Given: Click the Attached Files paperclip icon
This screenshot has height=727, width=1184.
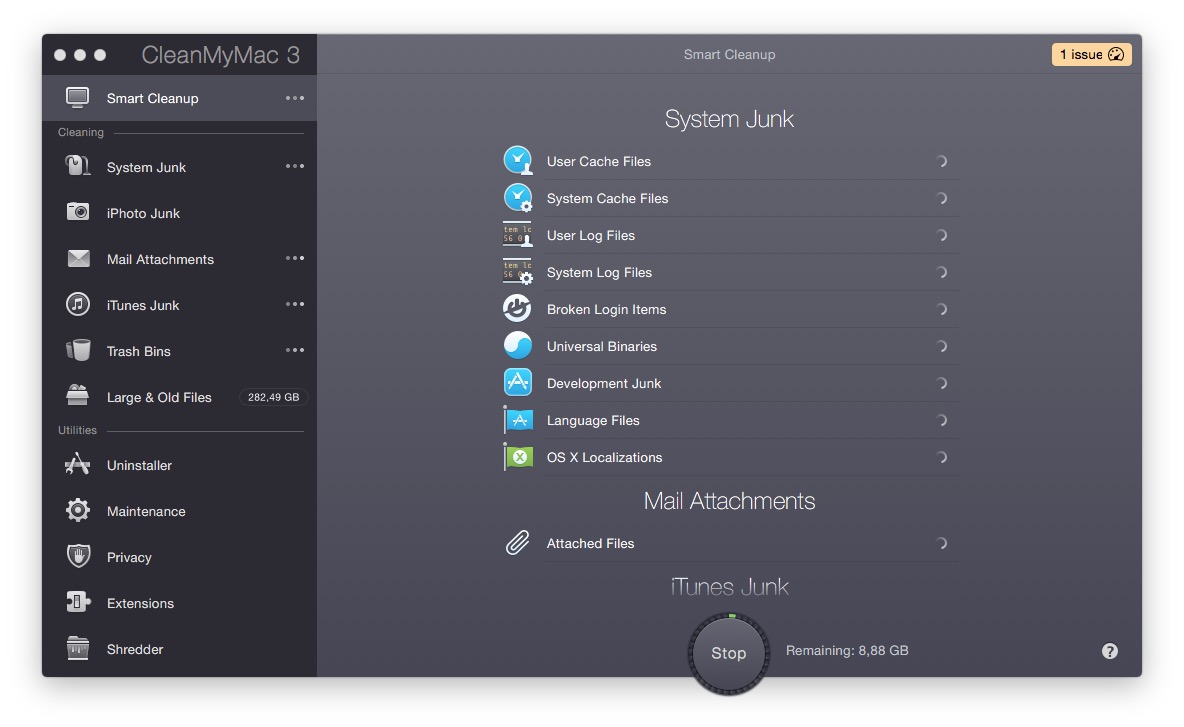Looking at the screenshot, I should tap(517, 543).
